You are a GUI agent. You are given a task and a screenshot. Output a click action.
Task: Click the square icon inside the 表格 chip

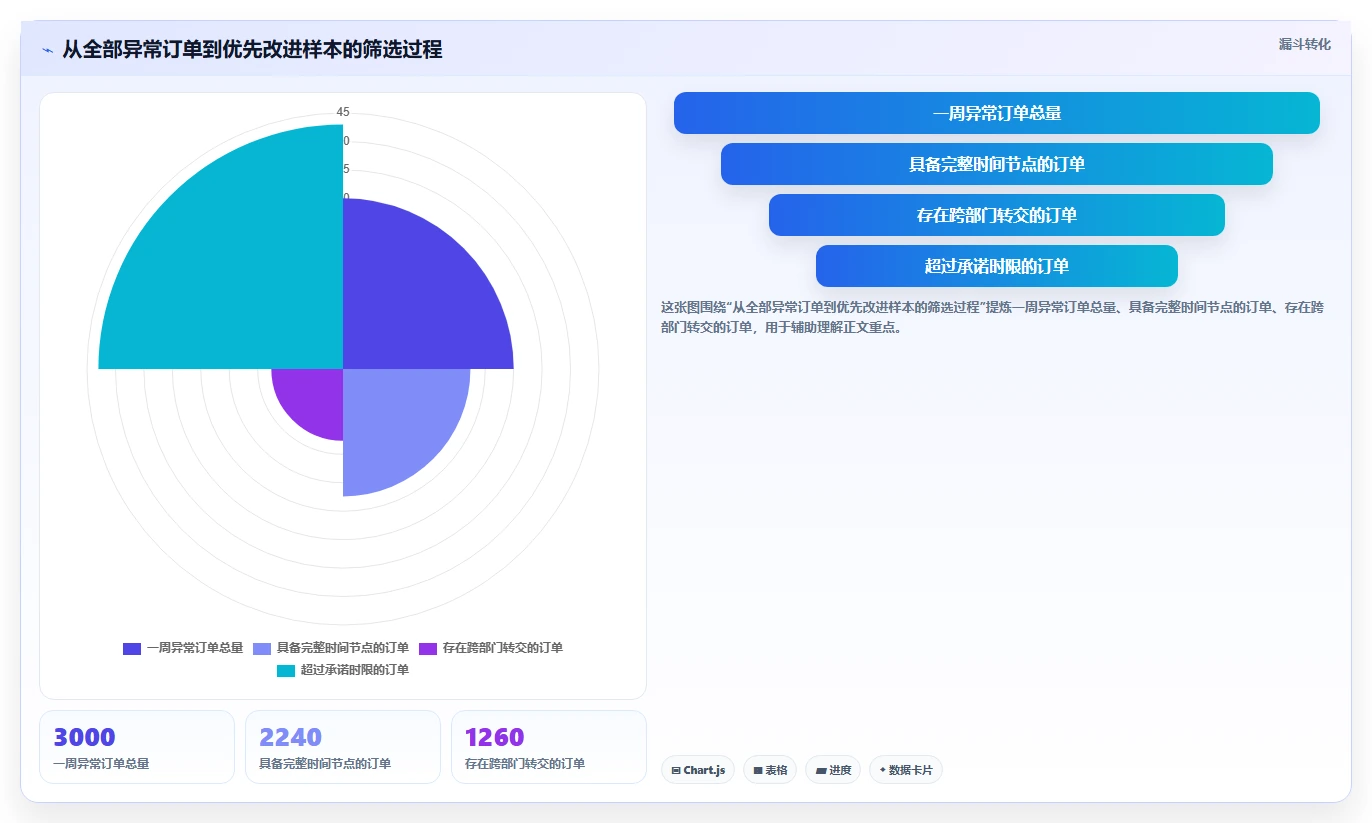pos(758,770)
